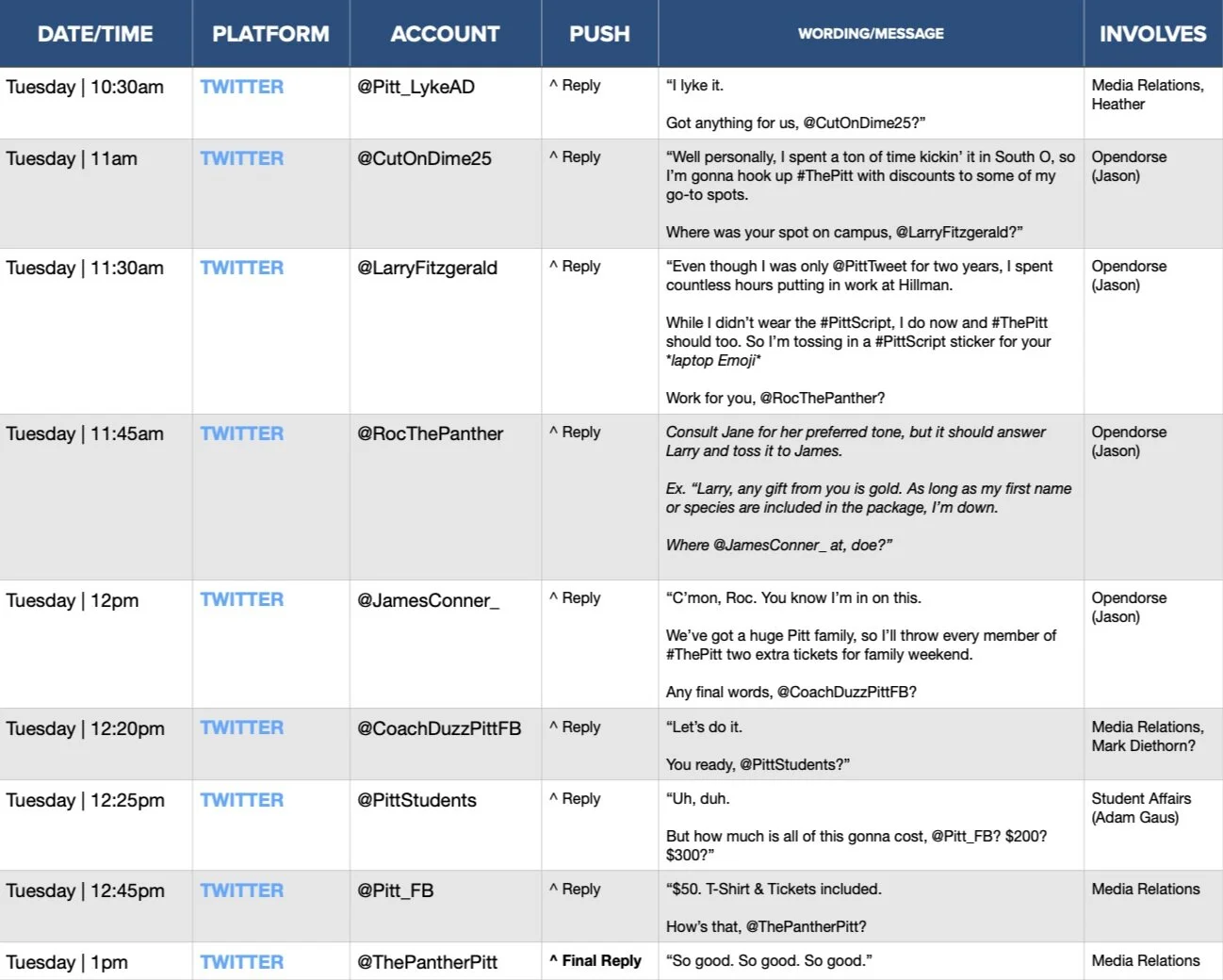Viewport: 1223px width, 980px height.
Task: Click Opendorse (Jason) in the @RocThePanther row
Action: (x=1129, y=442)
